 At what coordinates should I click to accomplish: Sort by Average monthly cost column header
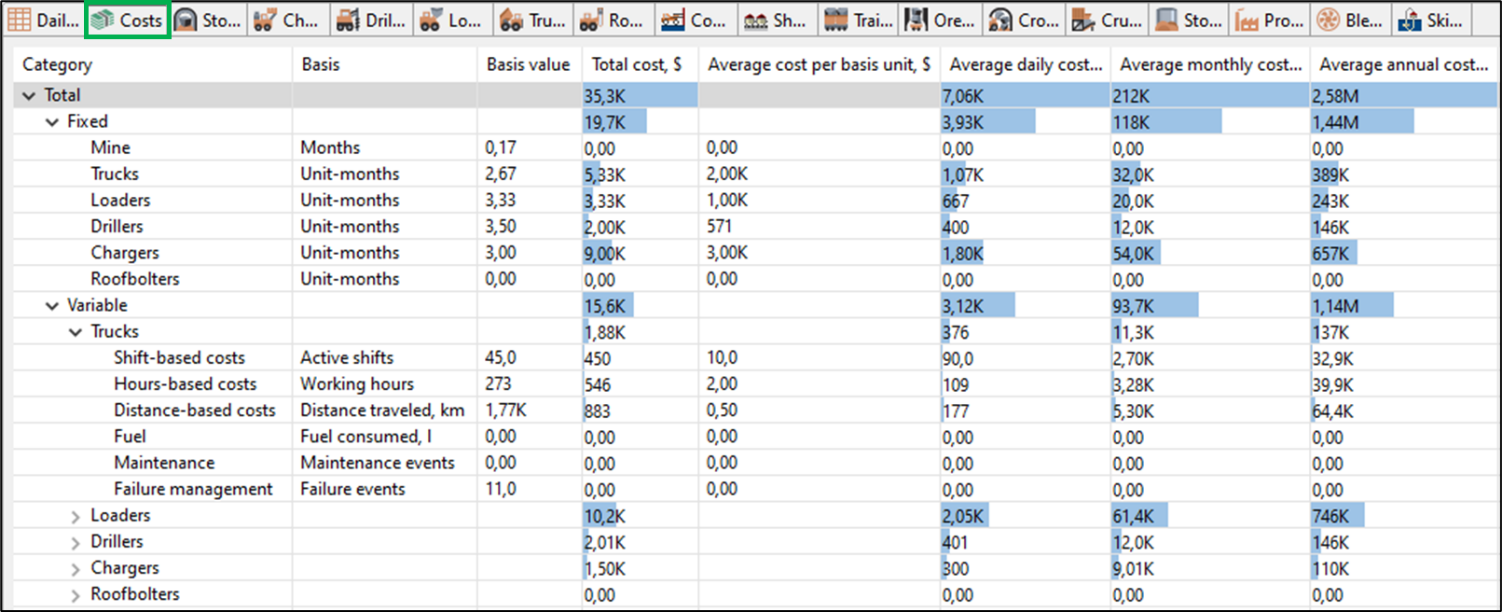pos(1210,65)
